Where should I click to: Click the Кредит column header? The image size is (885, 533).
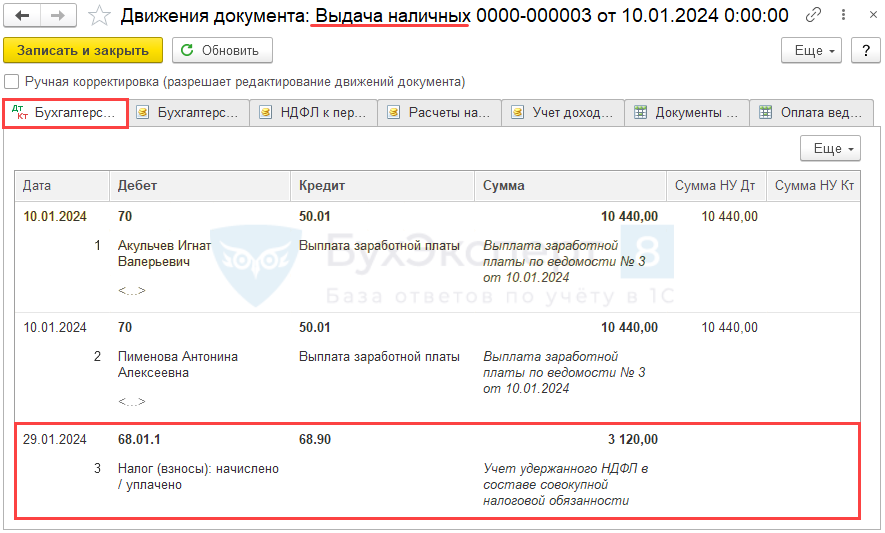(x=382, y=186)
